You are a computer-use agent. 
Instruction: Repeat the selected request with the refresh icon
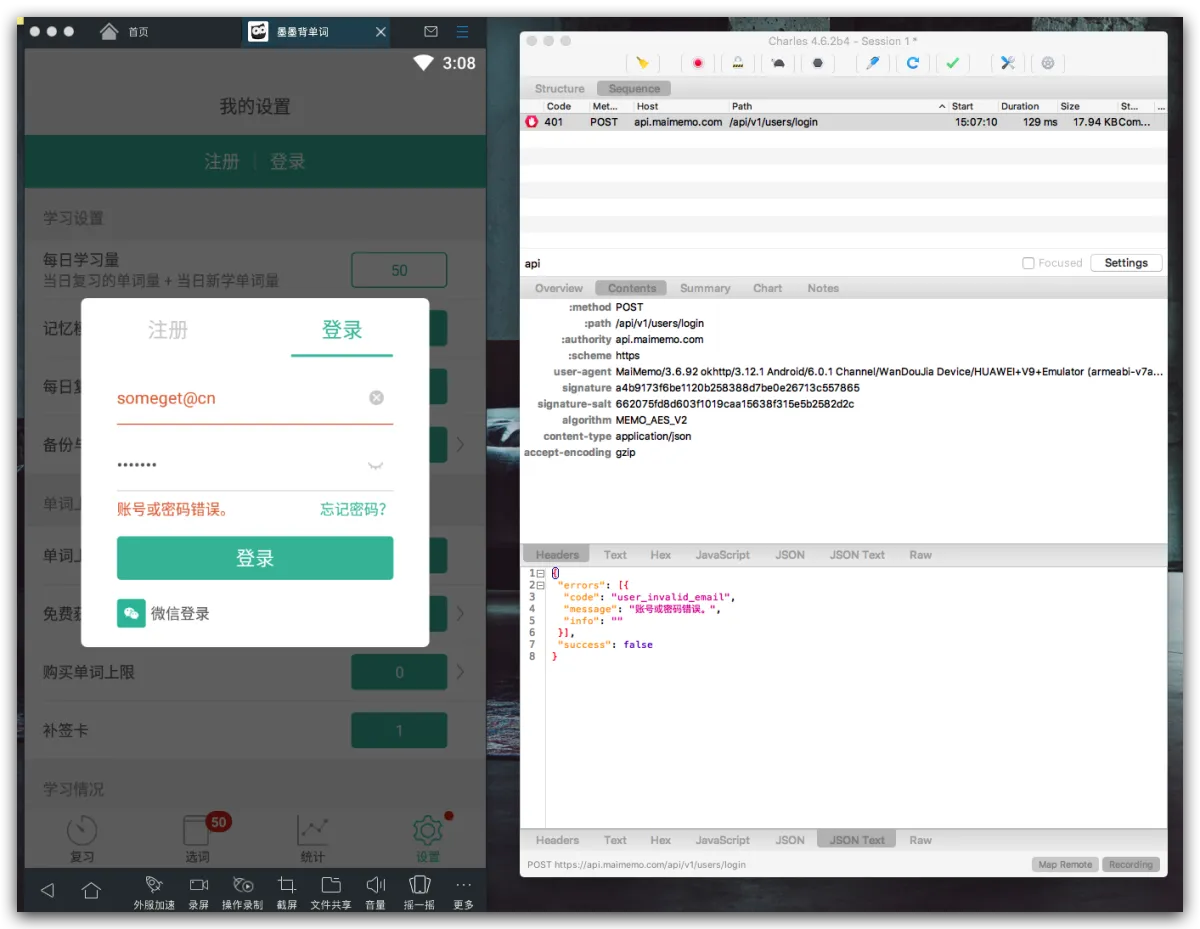coord(912,63)
